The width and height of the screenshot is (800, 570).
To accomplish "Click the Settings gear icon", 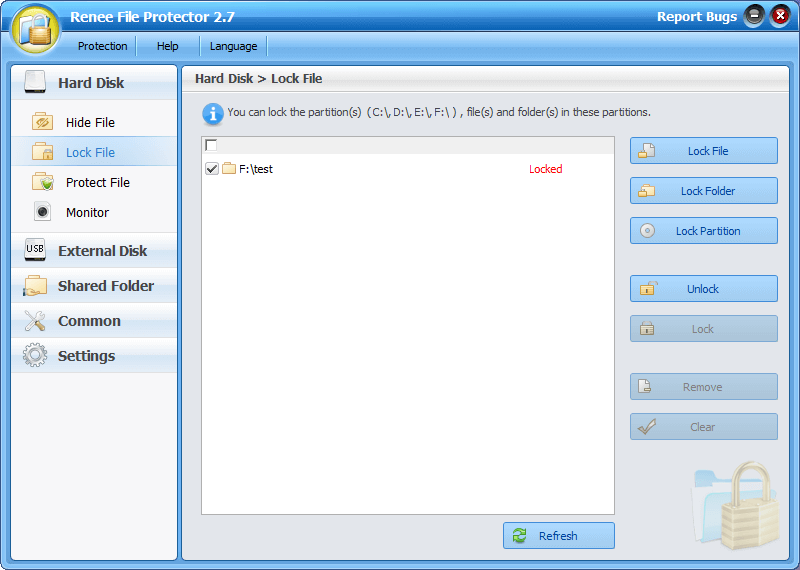I will click(35, 356).
